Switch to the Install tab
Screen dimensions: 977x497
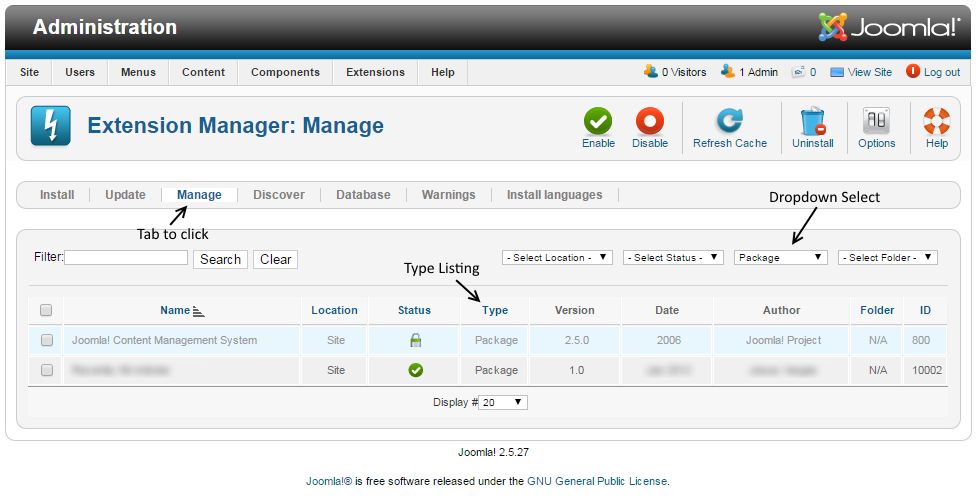(x=57, y=195)
